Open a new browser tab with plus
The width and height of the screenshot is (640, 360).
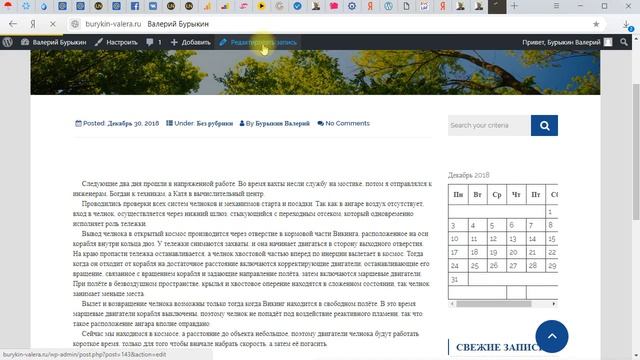514,6
